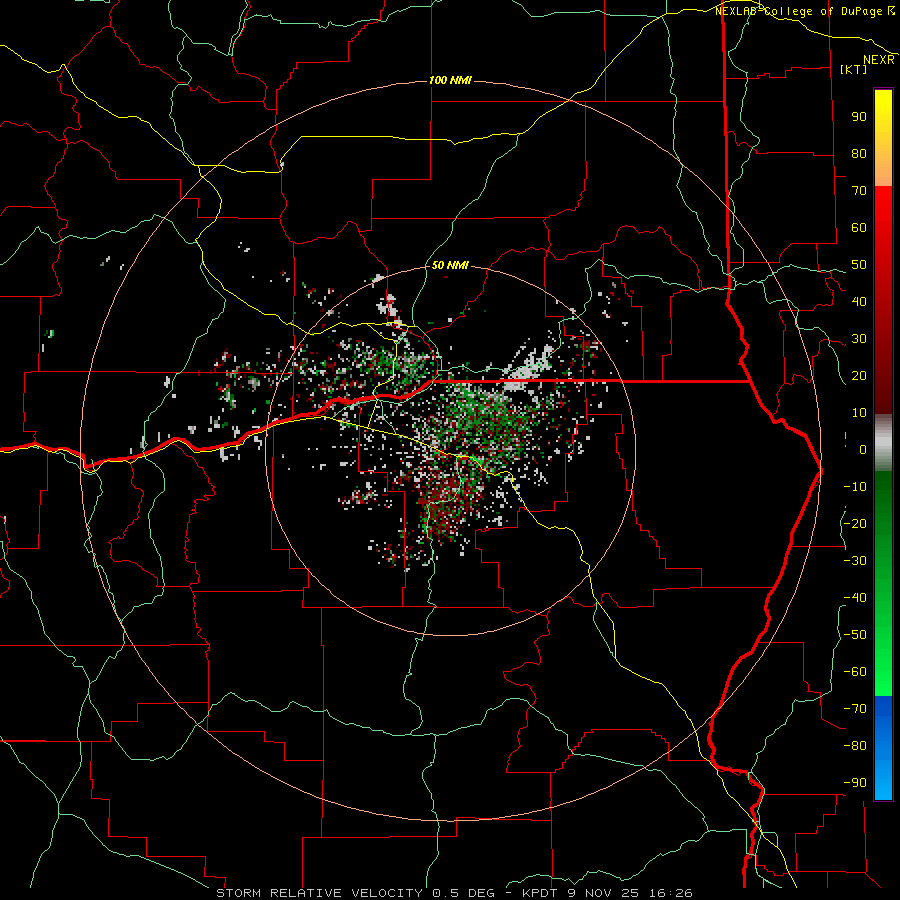Click the 40 value on the velocity scale
The width and height of the screenshot is (900, 900).
pos(859,302)
